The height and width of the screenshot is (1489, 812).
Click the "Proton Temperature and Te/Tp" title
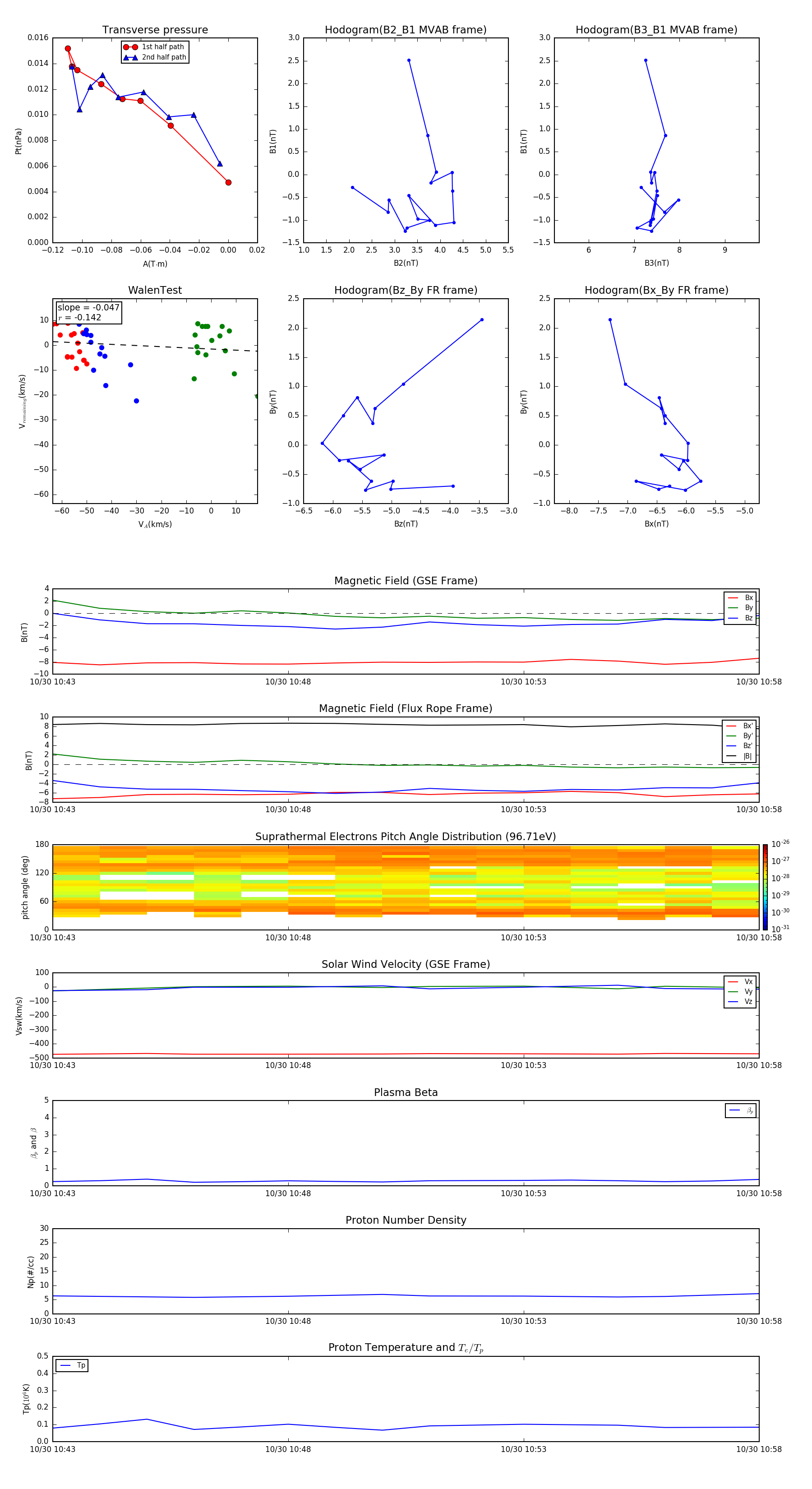coord(406,1347)
